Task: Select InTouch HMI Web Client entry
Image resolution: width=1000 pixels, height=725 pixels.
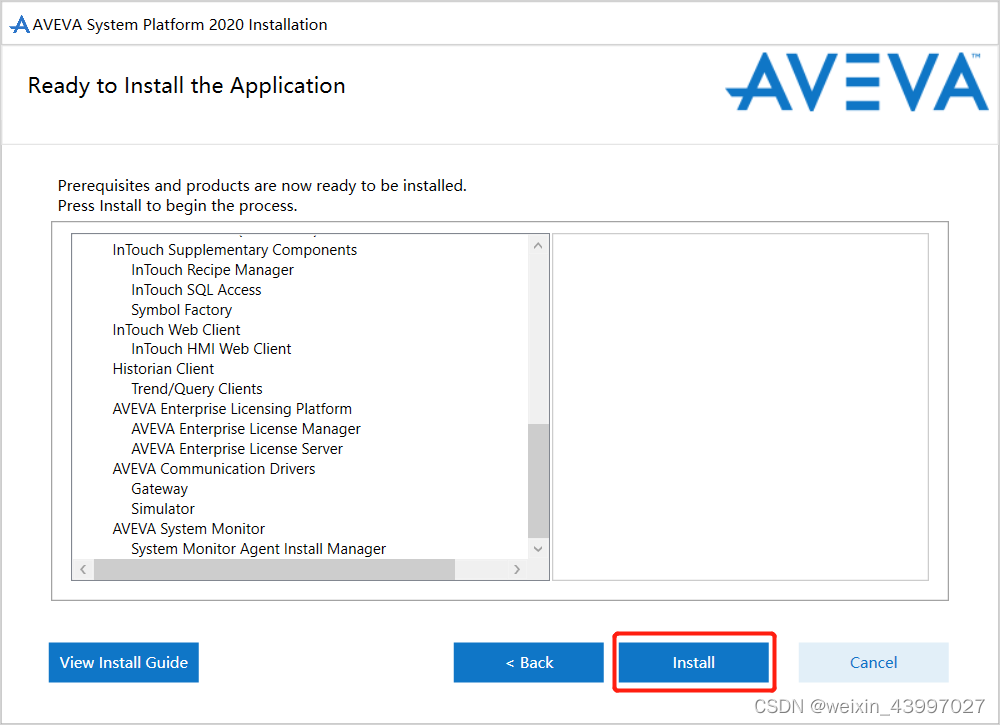Action: (x=211, y=349)
